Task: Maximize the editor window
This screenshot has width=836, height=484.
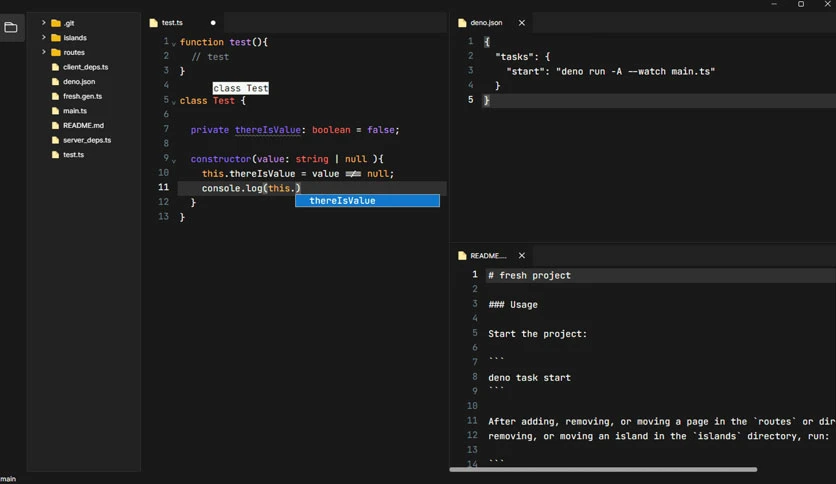Action: click(801, 4)
